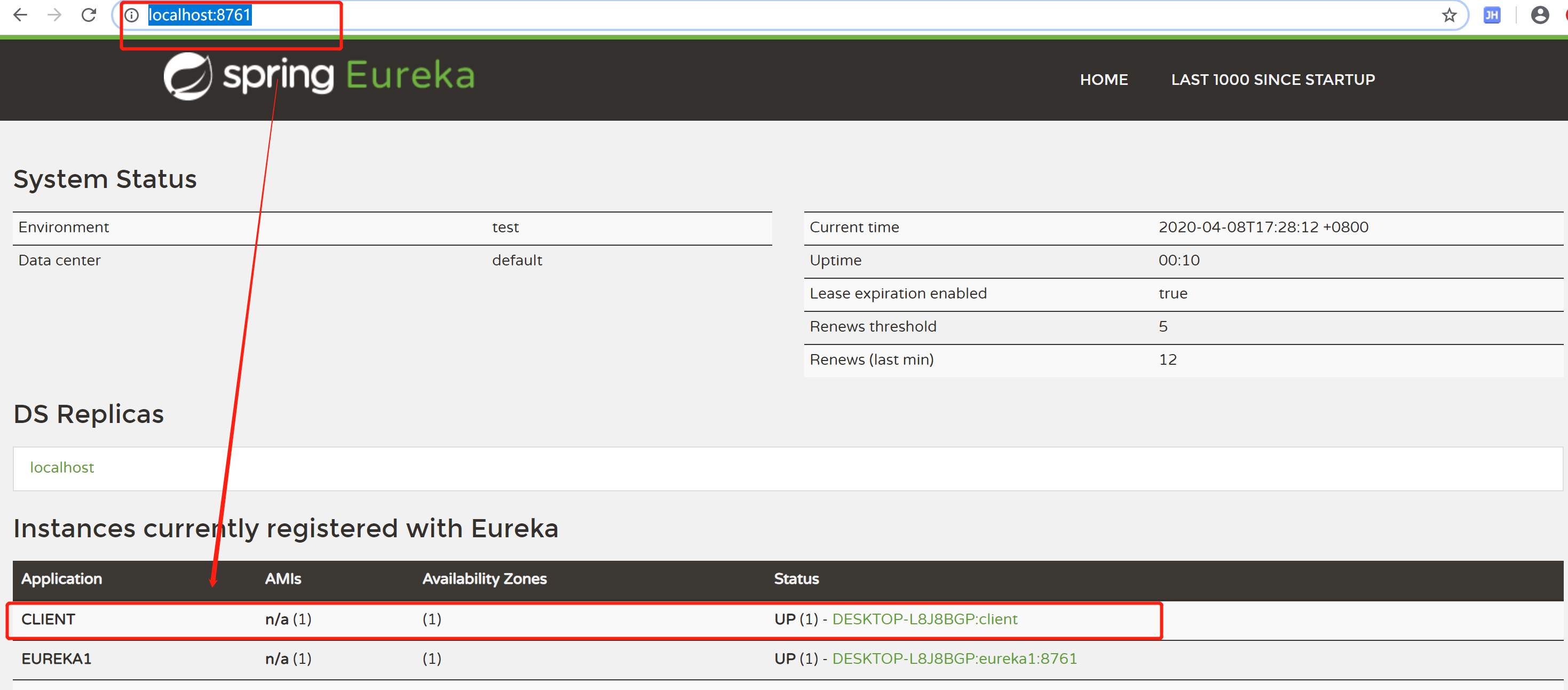The width and height of the screenshot is (1568, 690).
Task: Bookmark this page with the star icon
Action: tap(1450, 15)
